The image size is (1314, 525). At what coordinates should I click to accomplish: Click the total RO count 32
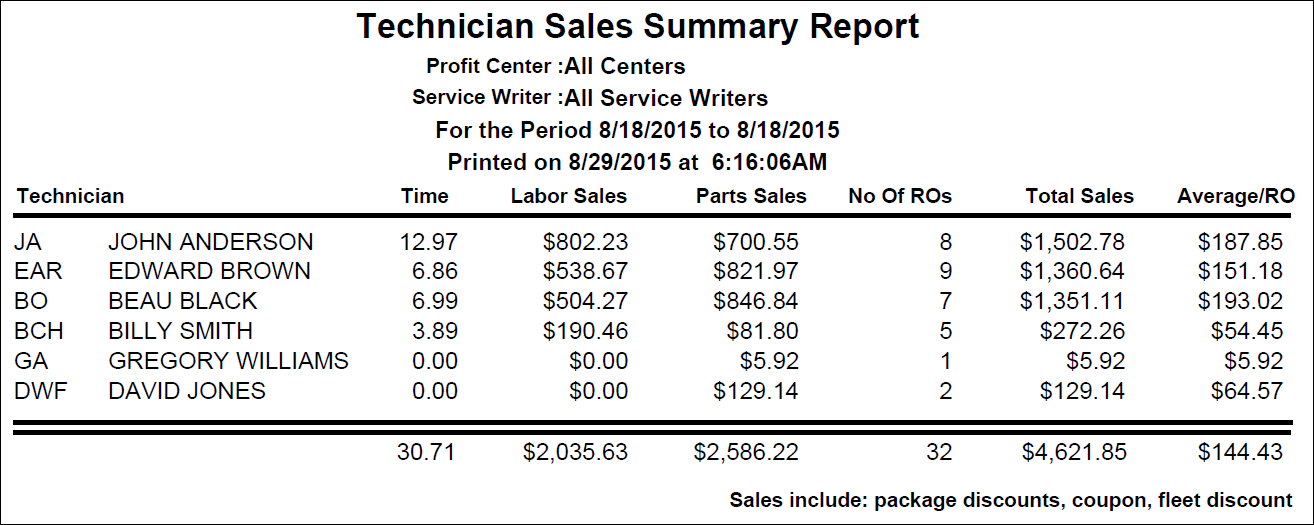click(939, 452)
